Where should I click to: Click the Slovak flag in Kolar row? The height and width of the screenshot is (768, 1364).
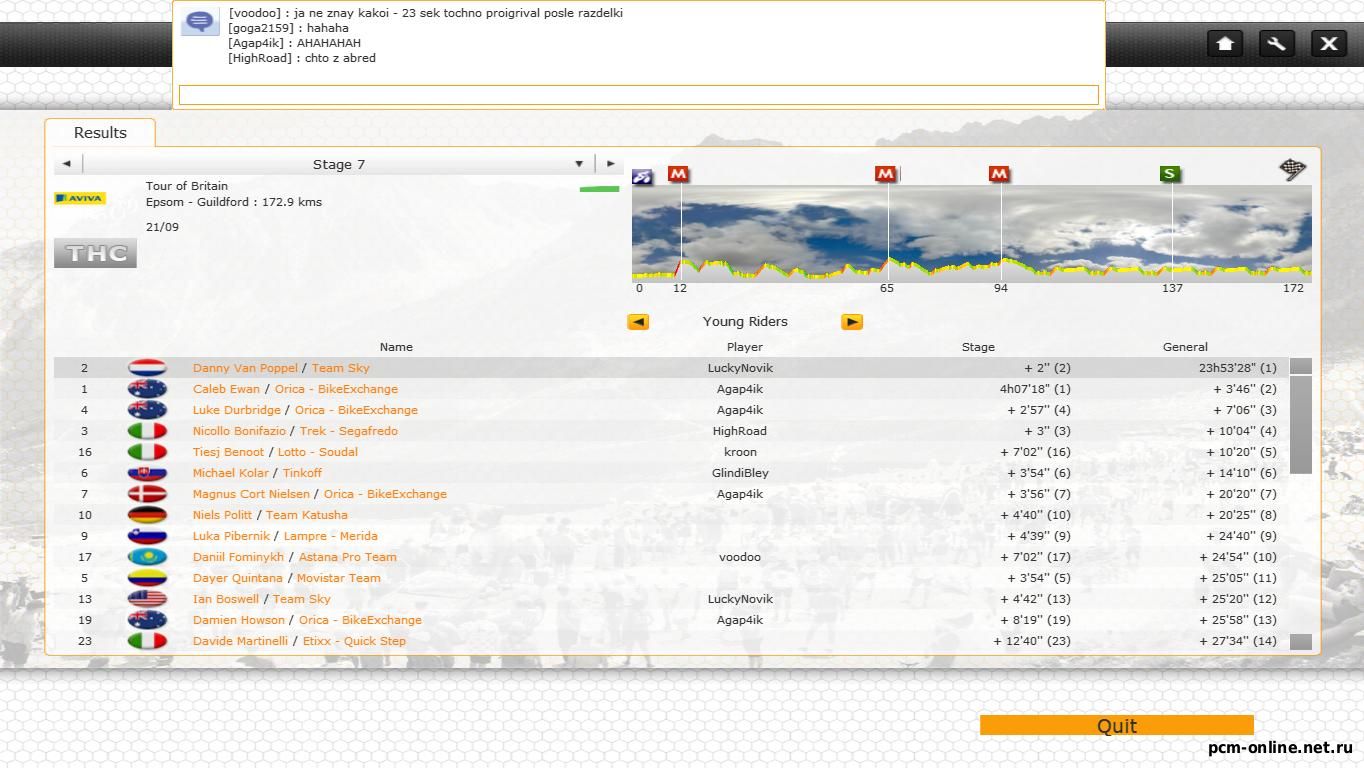(147, 473)
